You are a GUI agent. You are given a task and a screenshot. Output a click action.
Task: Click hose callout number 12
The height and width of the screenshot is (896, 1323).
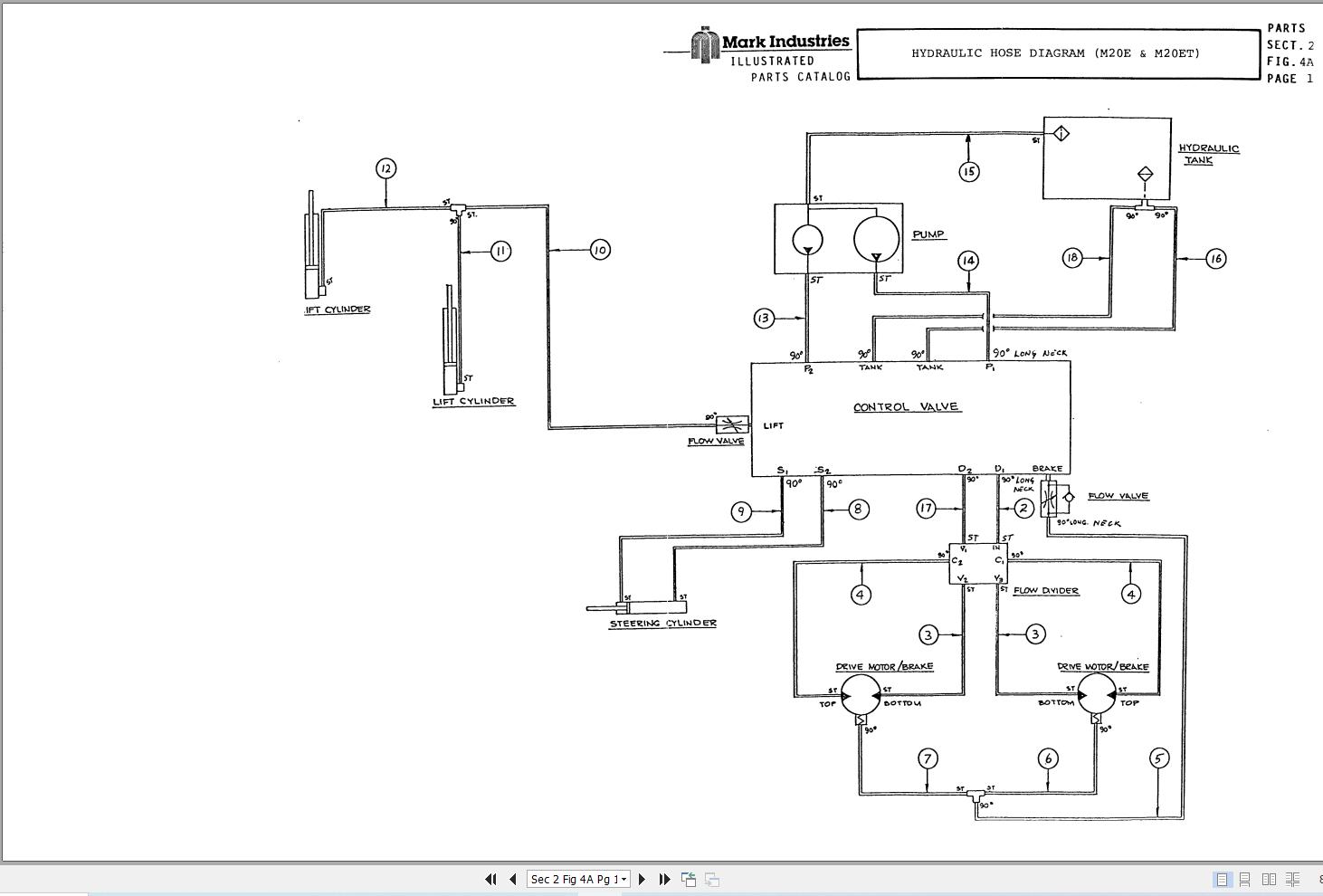386,168
